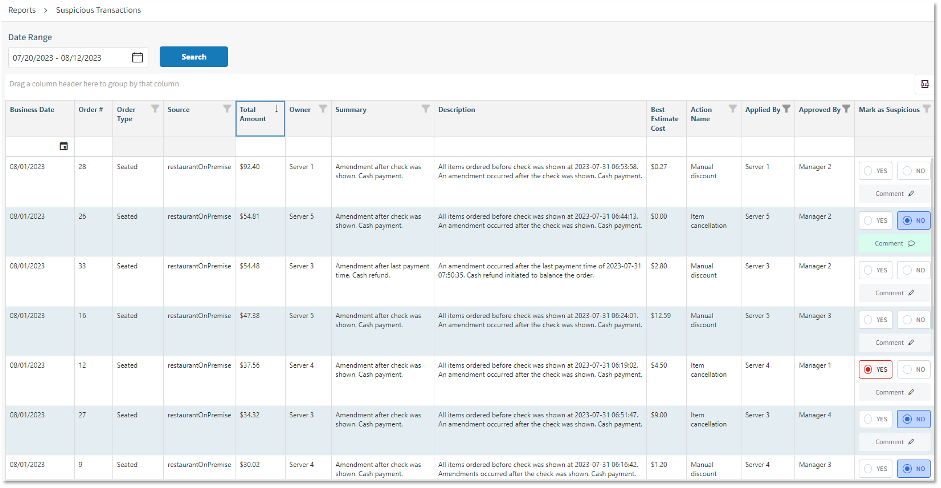941x488 pixels.
Task: Filter the Owner column
Action: pos(323,109)
